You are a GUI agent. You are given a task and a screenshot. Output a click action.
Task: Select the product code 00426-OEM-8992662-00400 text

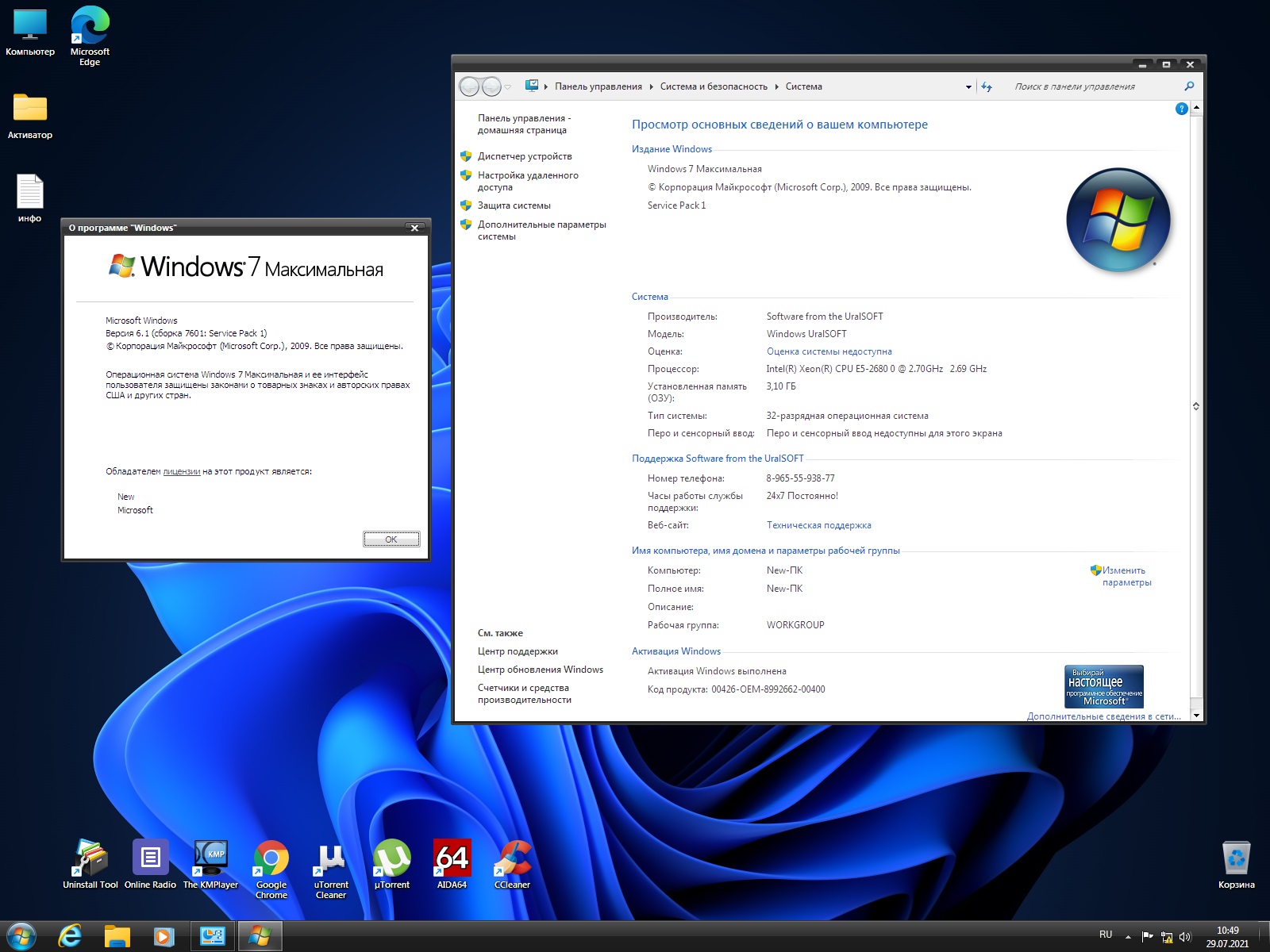coord(768,689)
